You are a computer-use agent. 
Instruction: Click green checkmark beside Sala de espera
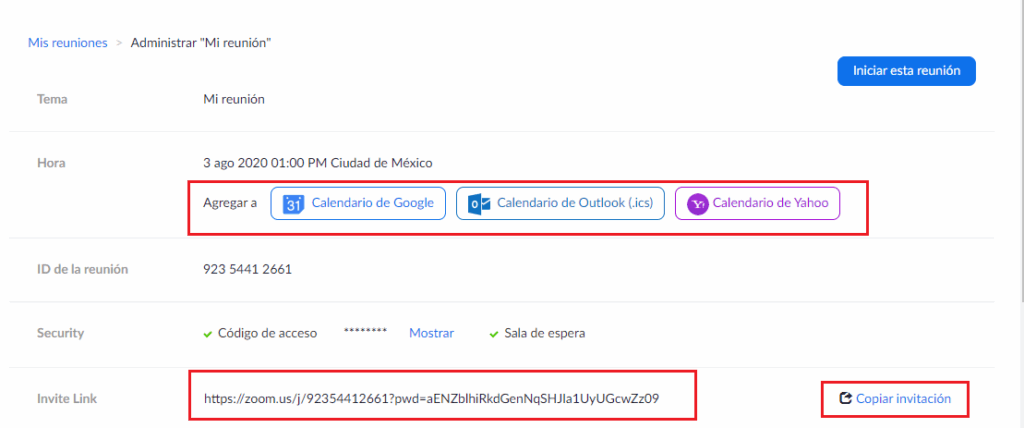click(x=494, y=334)
